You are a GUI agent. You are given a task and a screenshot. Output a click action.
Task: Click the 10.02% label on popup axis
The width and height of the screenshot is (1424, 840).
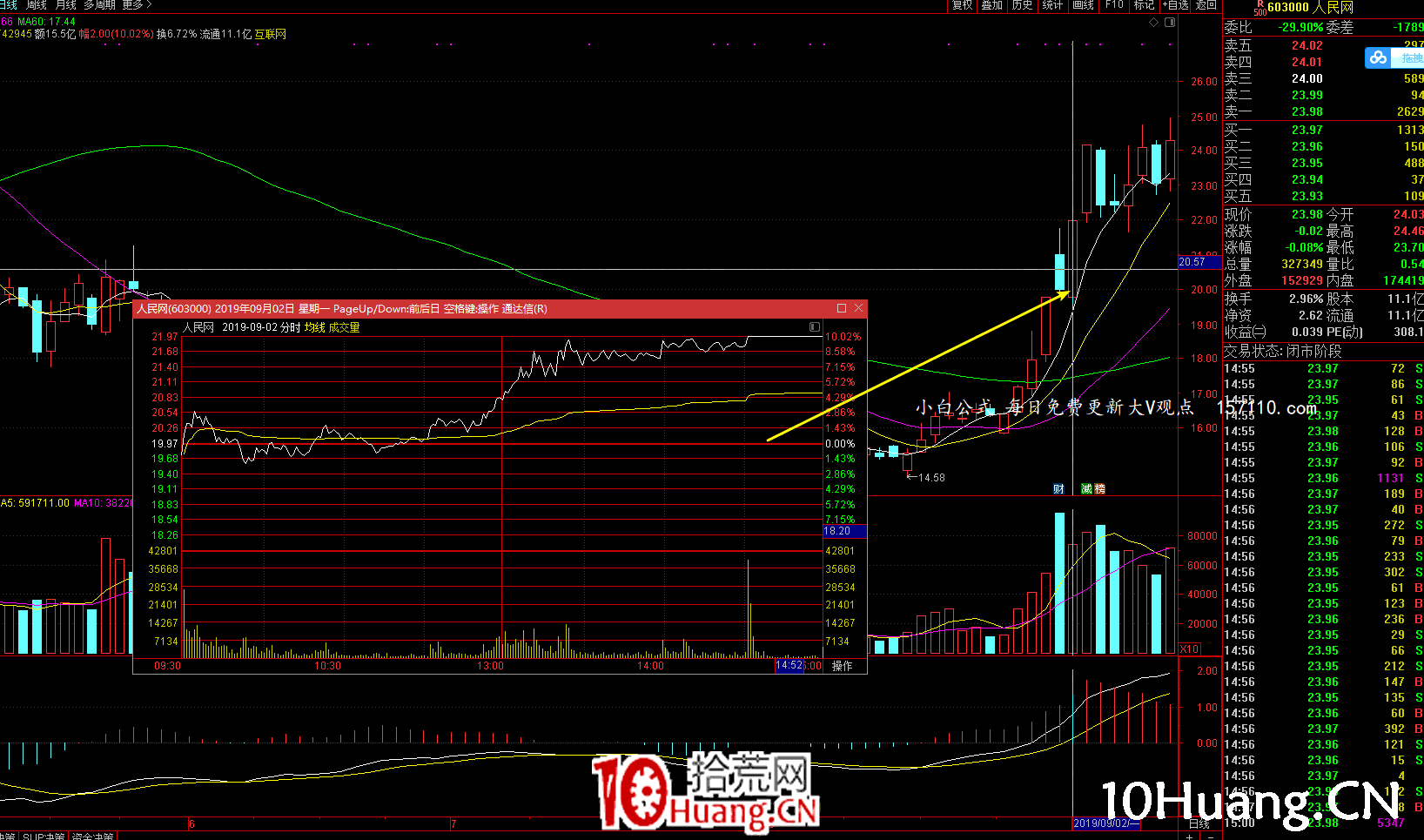tap(843, 337)
